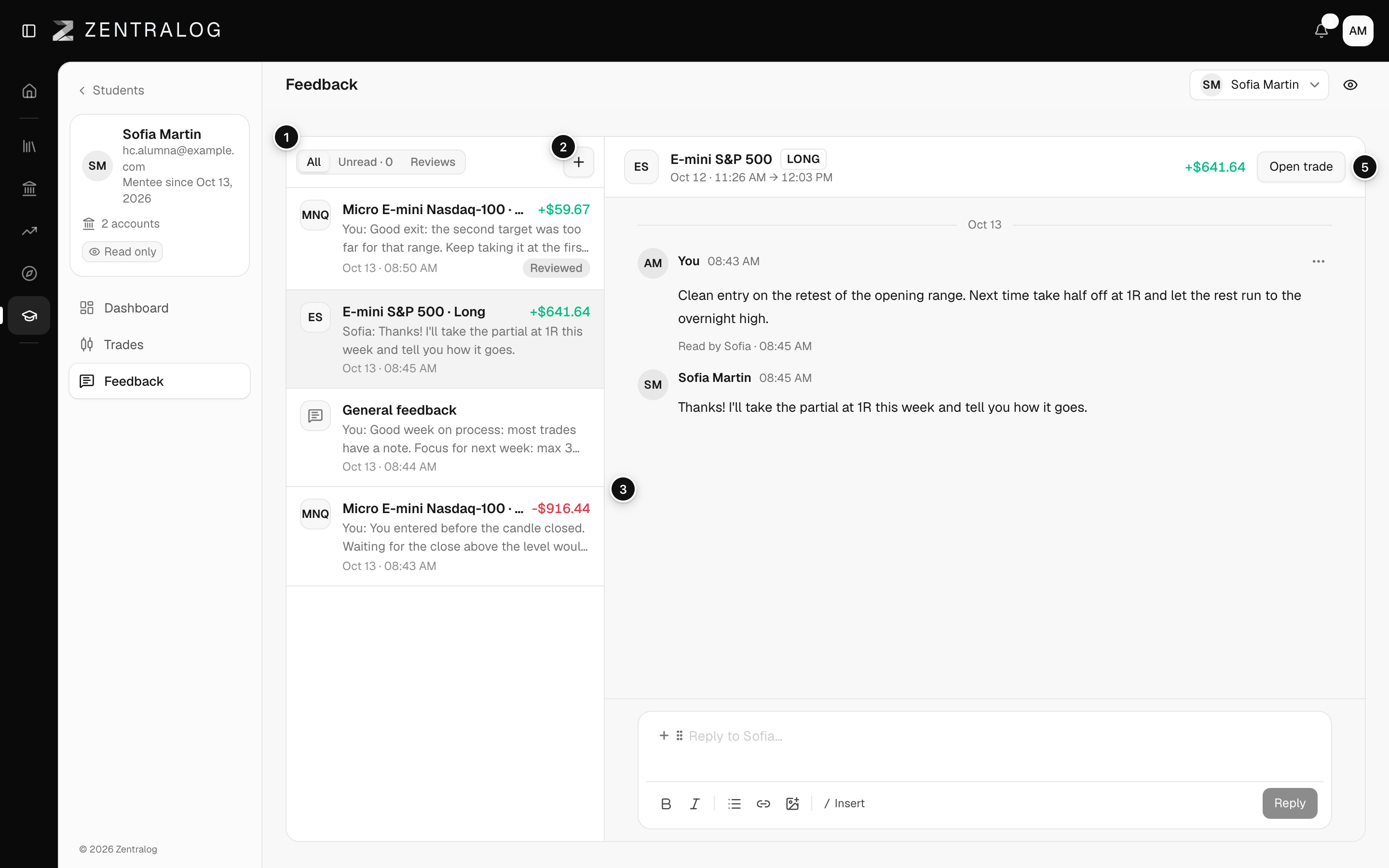
Task: Open the accounts bank icon in rail
Action: pyautogui.click(x=29, y=188)
